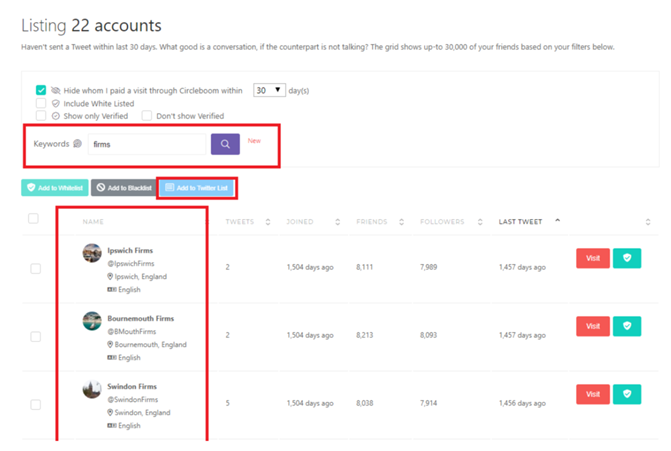Whitelist Ipswich Firms with shield button

627,258
